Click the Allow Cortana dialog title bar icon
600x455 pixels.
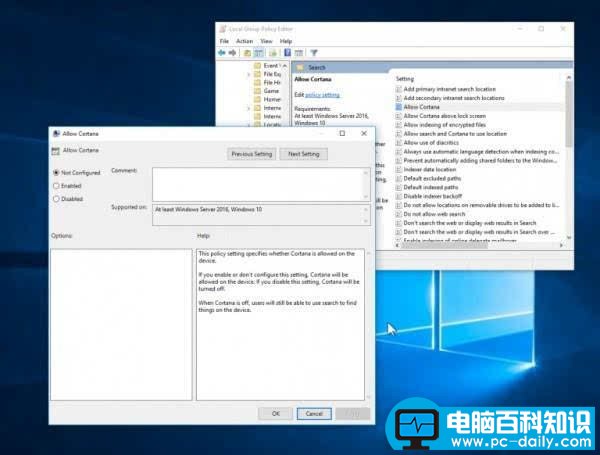(56, 134)
